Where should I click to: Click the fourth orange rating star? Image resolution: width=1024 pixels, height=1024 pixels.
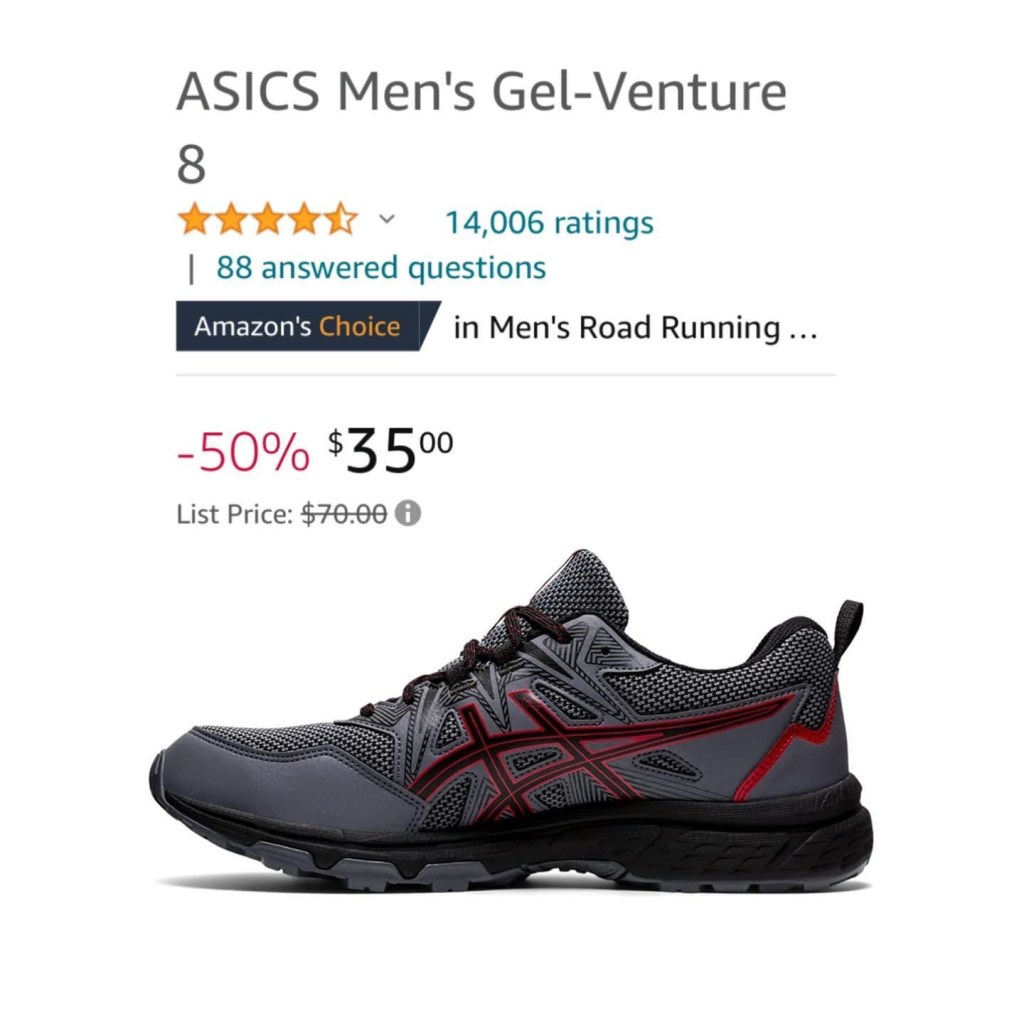pos(304,219)
